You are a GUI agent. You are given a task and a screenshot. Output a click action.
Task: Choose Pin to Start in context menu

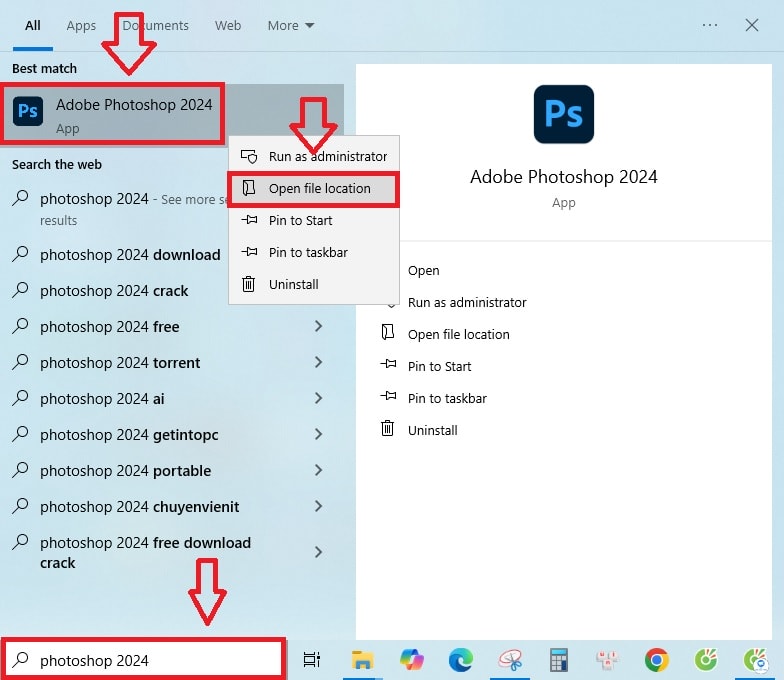tap(314, 220)
